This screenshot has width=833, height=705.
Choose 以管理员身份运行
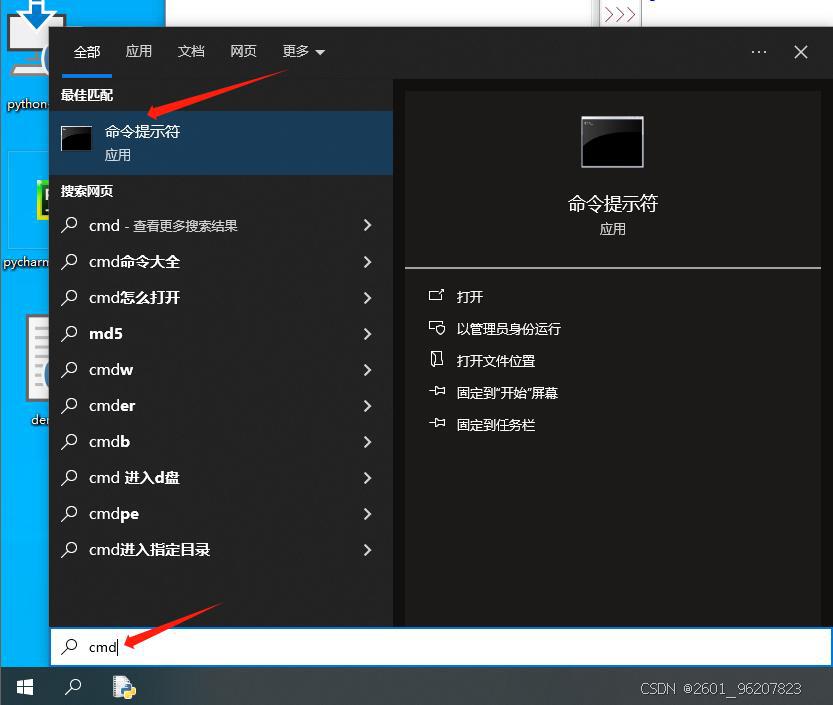508,329
